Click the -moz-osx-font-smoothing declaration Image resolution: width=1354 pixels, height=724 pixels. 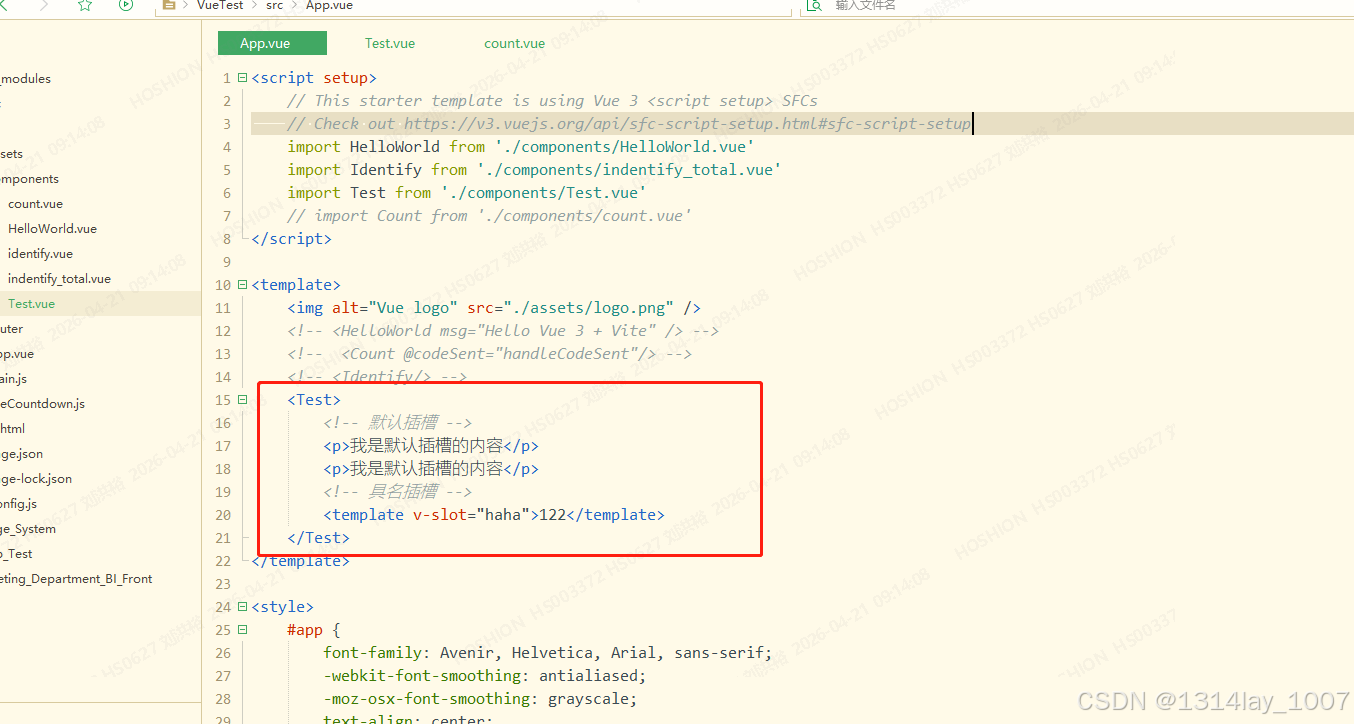pos(480,699)
